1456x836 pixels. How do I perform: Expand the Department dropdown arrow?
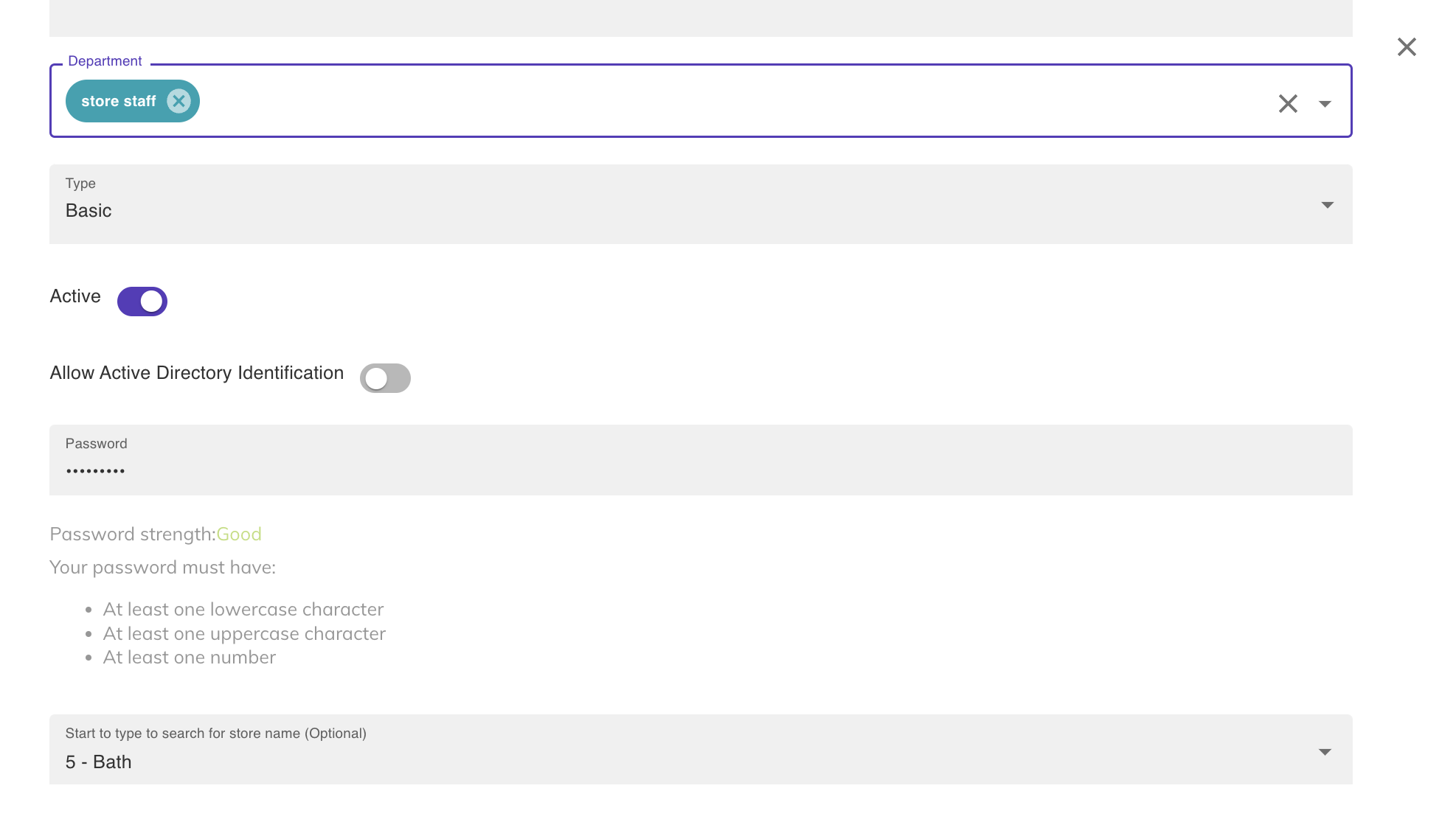point(1325,104)
